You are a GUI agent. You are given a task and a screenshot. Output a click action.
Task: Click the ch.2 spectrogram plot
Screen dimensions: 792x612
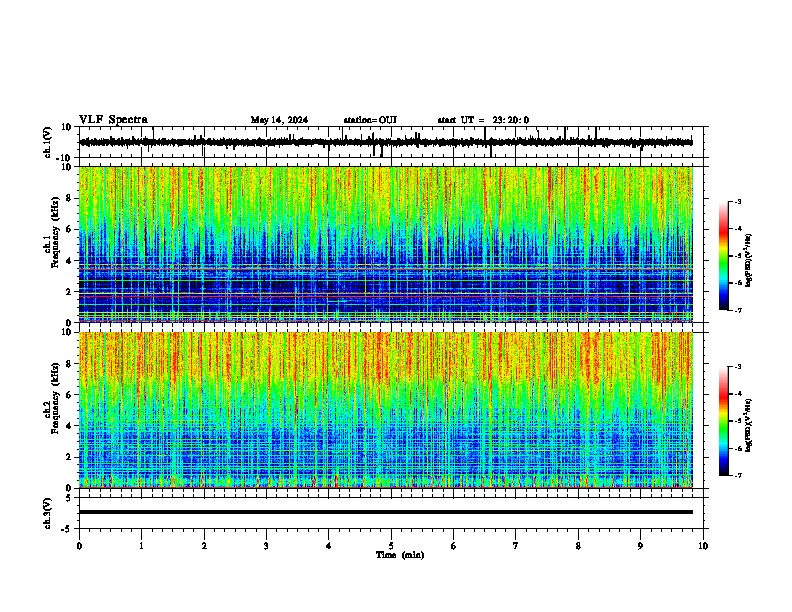[386, 410]
